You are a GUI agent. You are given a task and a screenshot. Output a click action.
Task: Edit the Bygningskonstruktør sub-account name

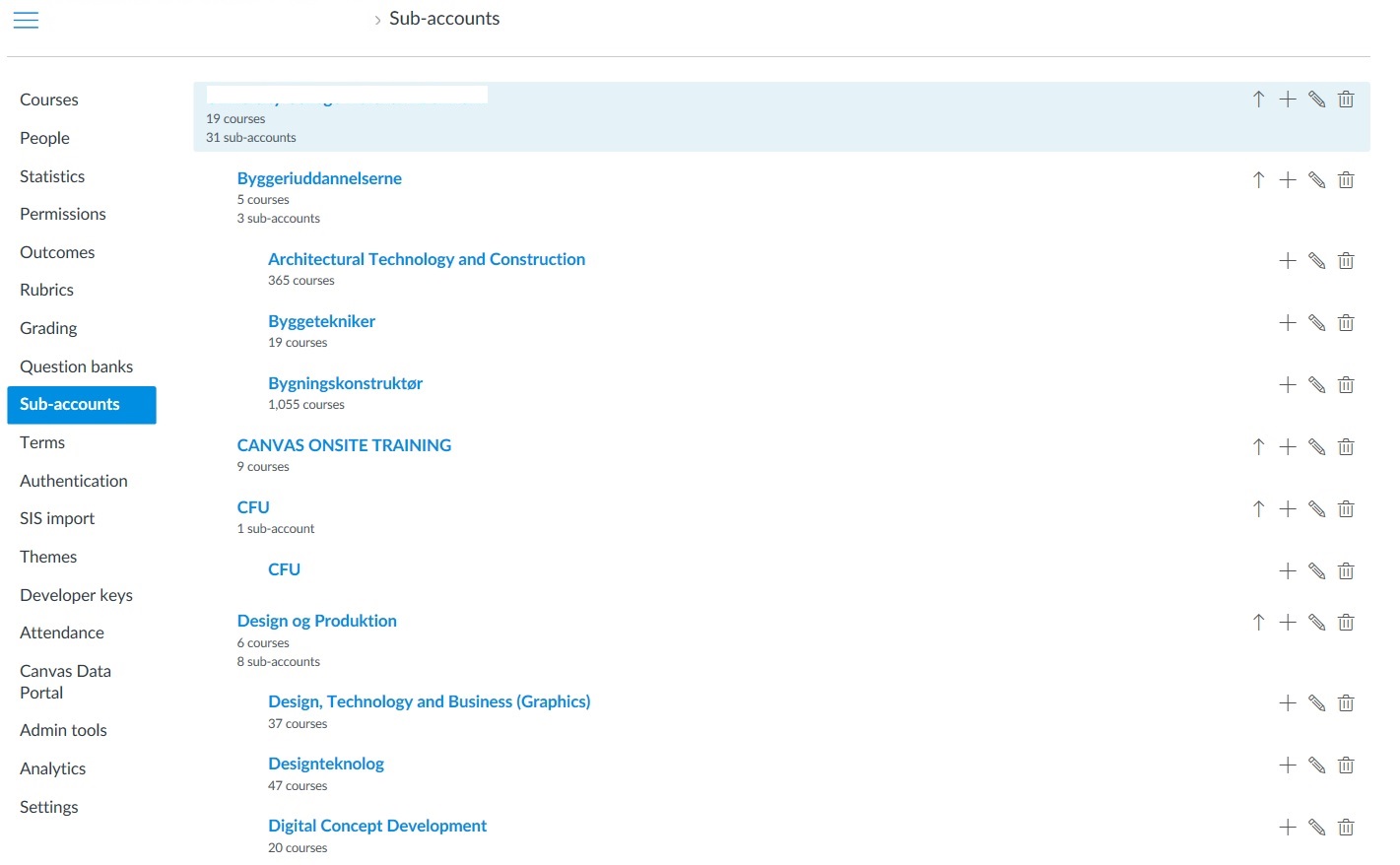[1316, 385]
